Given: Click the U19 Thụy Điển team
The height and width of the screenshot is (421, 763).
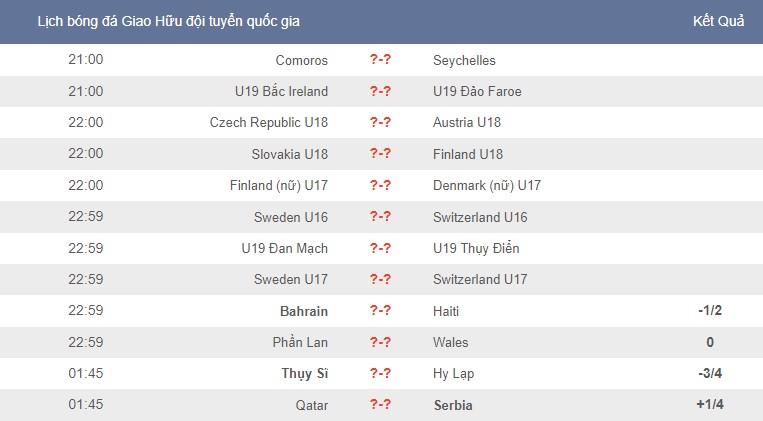Looking at the screenshot, I should (476, 248).
